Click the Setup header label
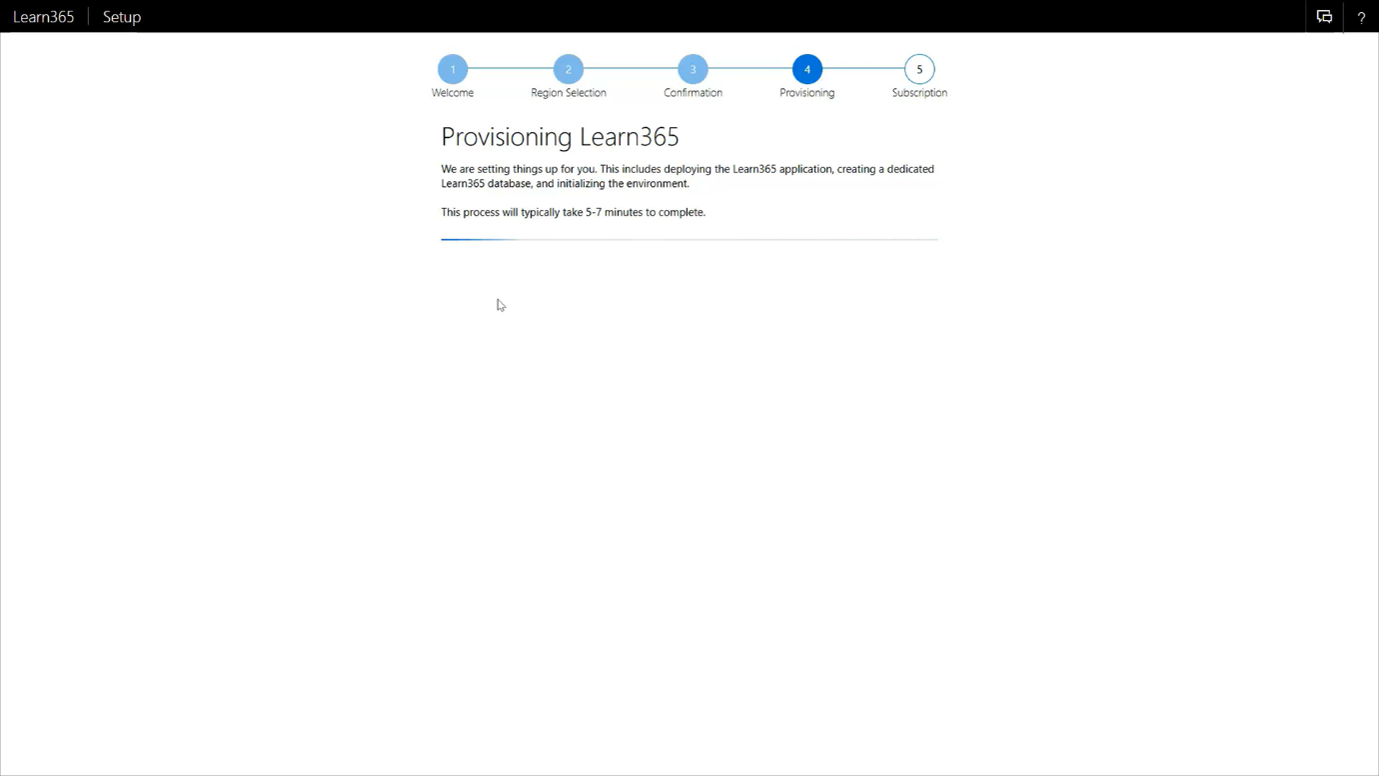This screenshot has height=779, width=1384. [122, 17]
